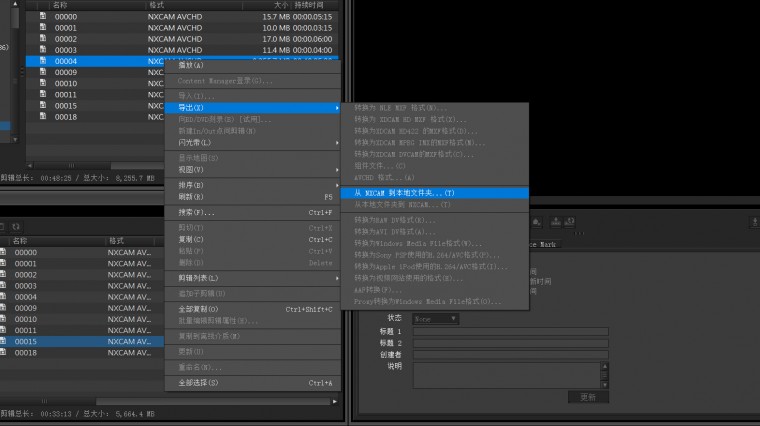
Task: Expand the 剪辑列表(L) submenu
Action: (252, 278)
